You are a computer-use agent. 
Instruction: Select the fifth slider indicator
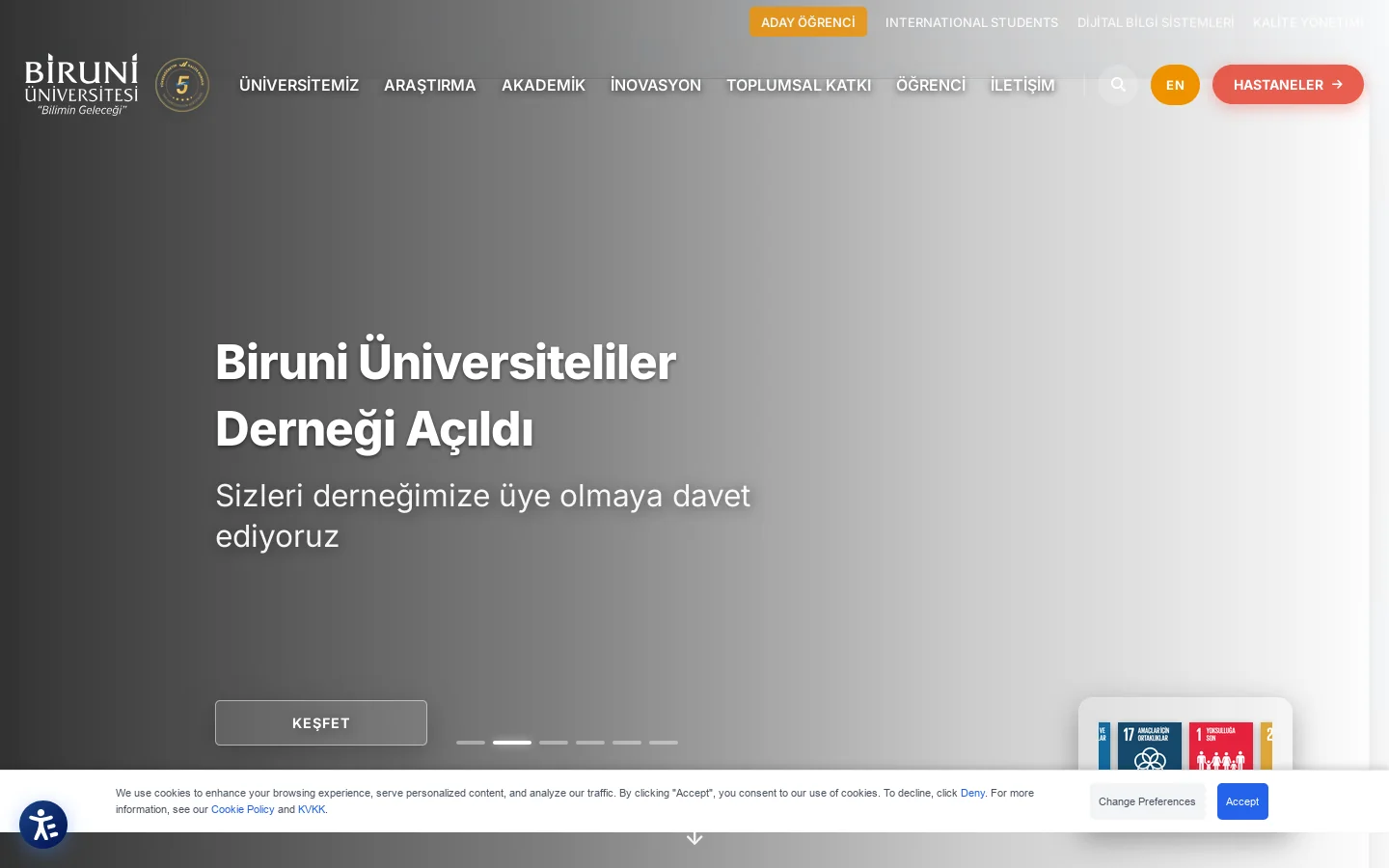click(627, 743)
